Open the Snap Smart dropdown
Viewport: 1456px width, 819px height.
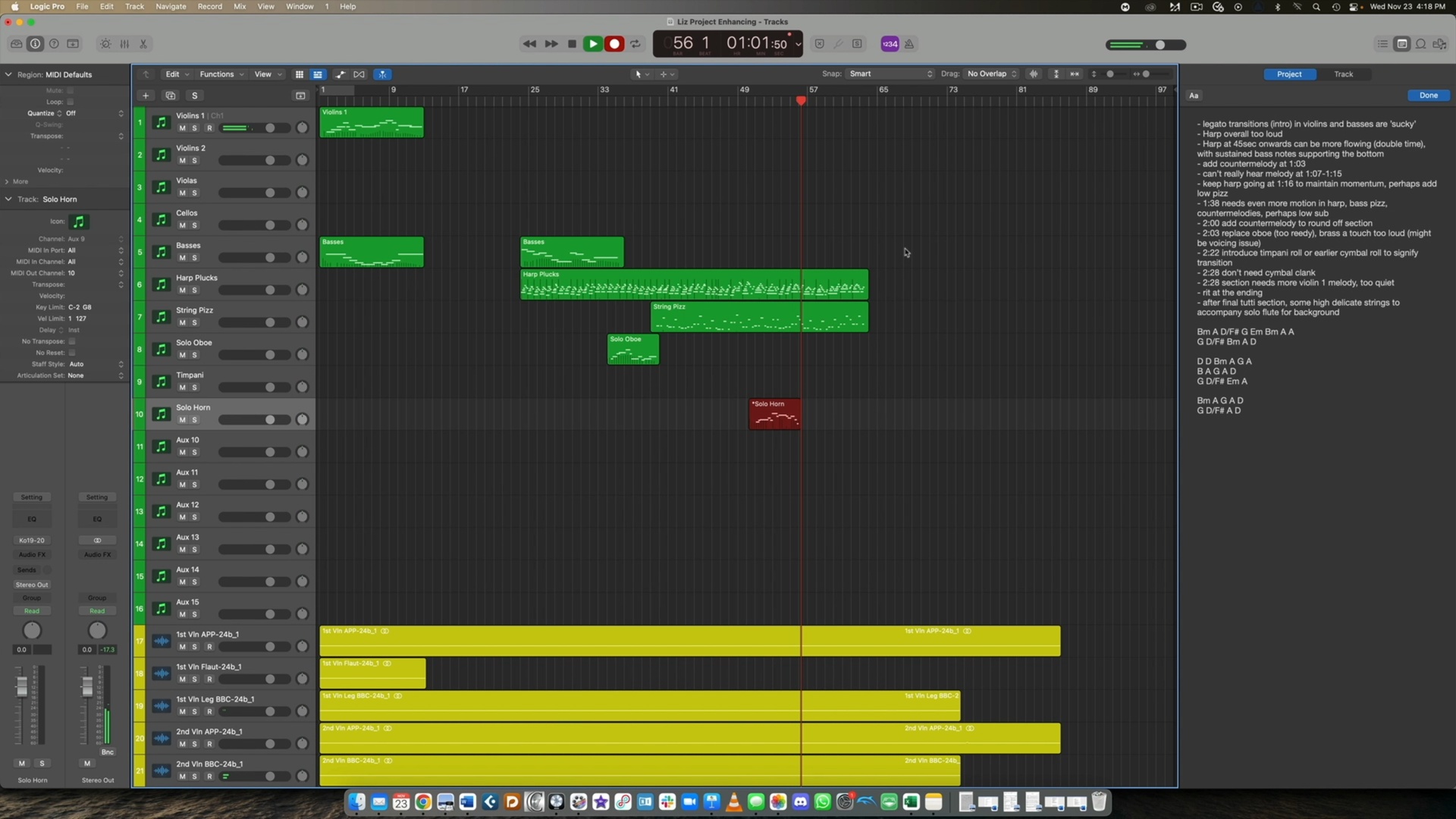point(890,74)
